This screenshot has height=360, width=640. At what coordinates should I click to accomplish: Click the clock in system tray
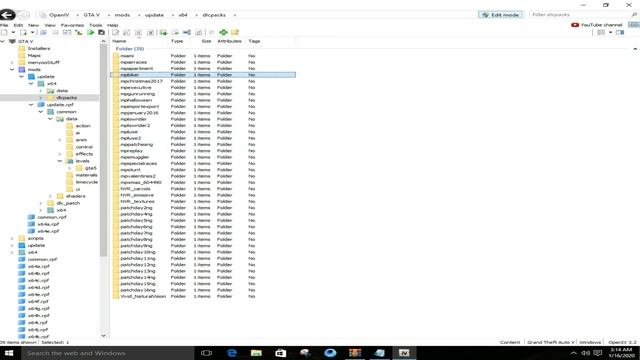pyautogui.click(x=621, y=353)
